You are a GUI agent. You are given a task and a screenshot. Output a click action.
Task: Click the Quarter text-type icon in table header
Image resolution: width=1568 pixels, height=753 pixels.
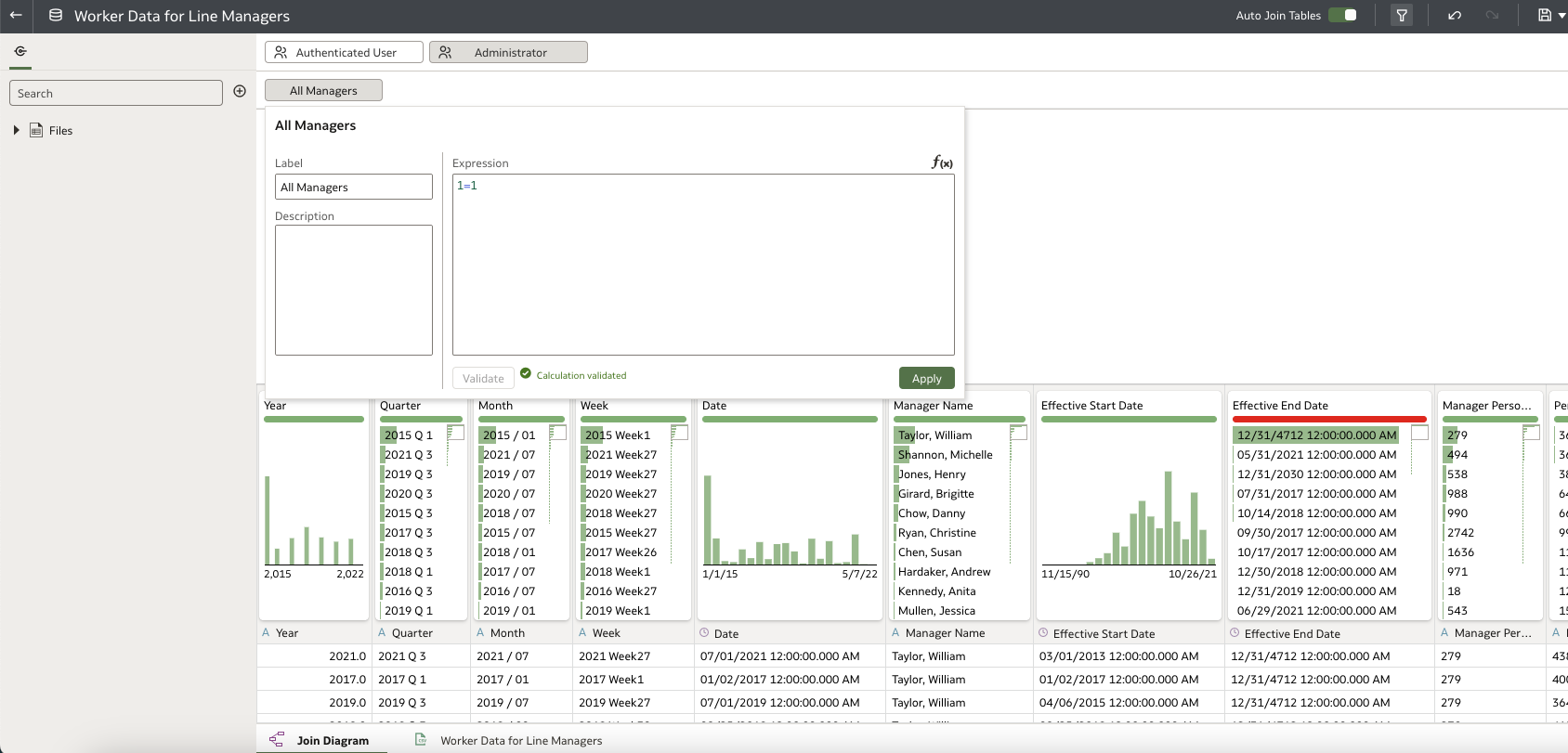382,632
